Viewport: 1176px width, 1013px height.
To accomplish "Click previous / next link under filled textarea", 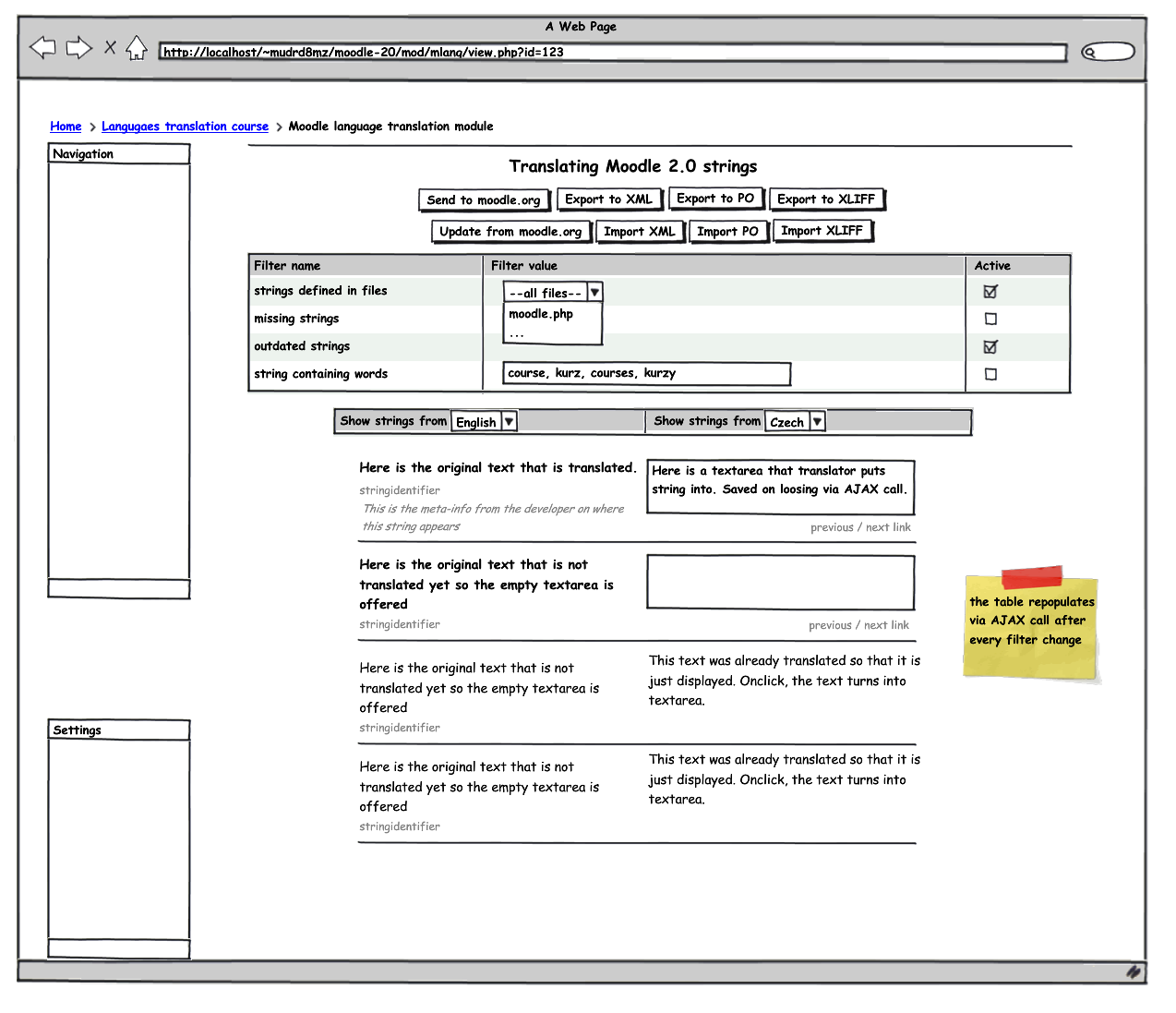I will pyautogui.click(x=860, y=527).
